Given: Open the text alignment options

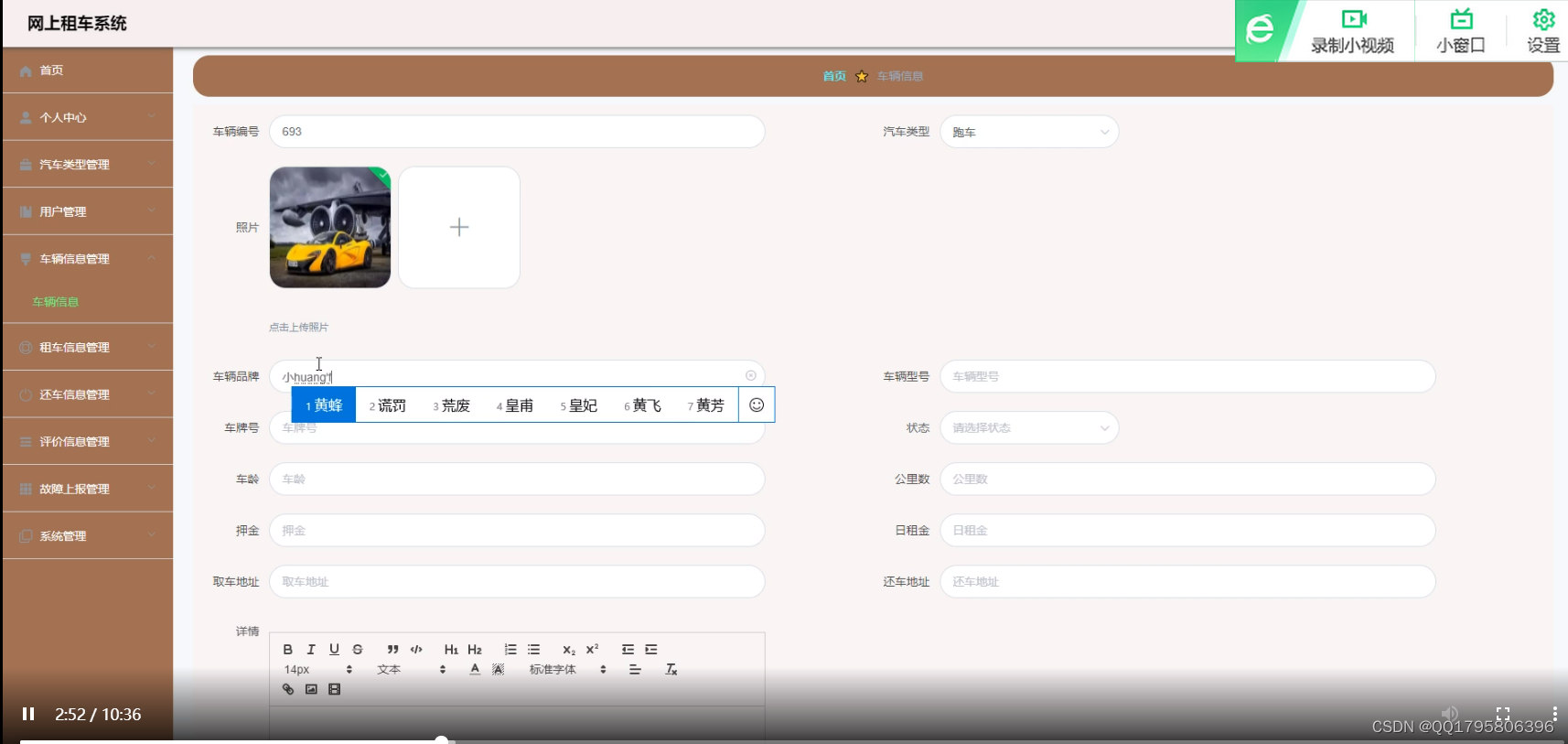Looking at the screenshot, I should point(635,670).
